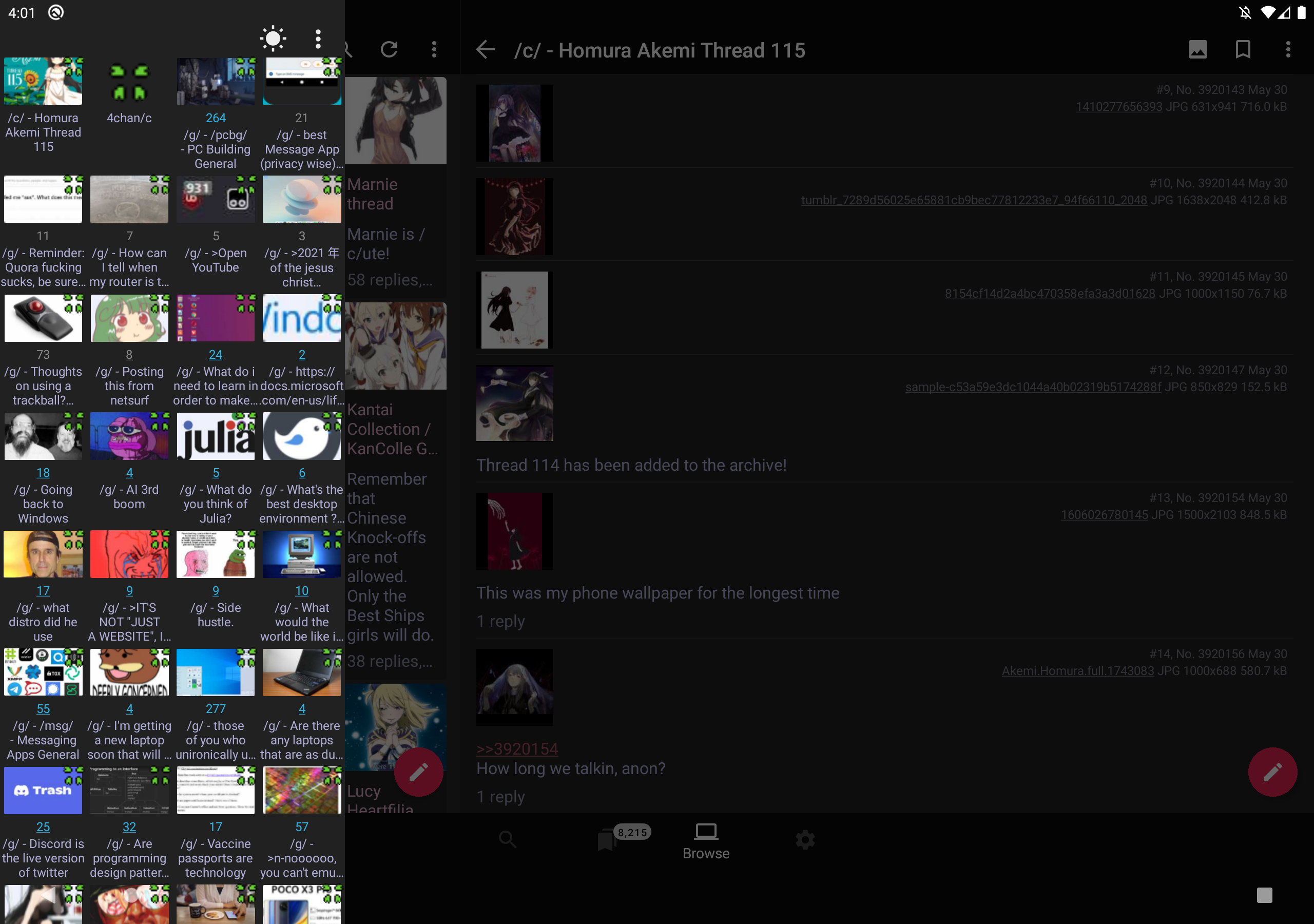This screenshot has height=924, width=1314.
Task: Show replies under the phone wallpaper post
Action: [x=500, y=621]
